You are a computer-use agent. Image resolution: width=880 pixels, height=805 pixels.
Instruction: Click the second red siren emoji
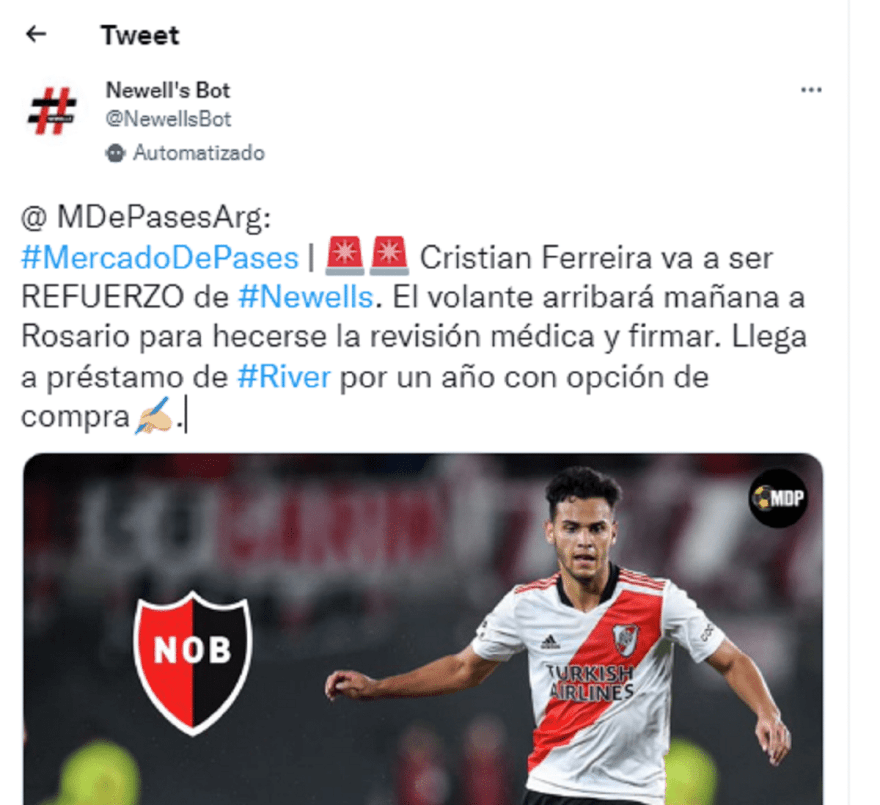coord(388,256)
